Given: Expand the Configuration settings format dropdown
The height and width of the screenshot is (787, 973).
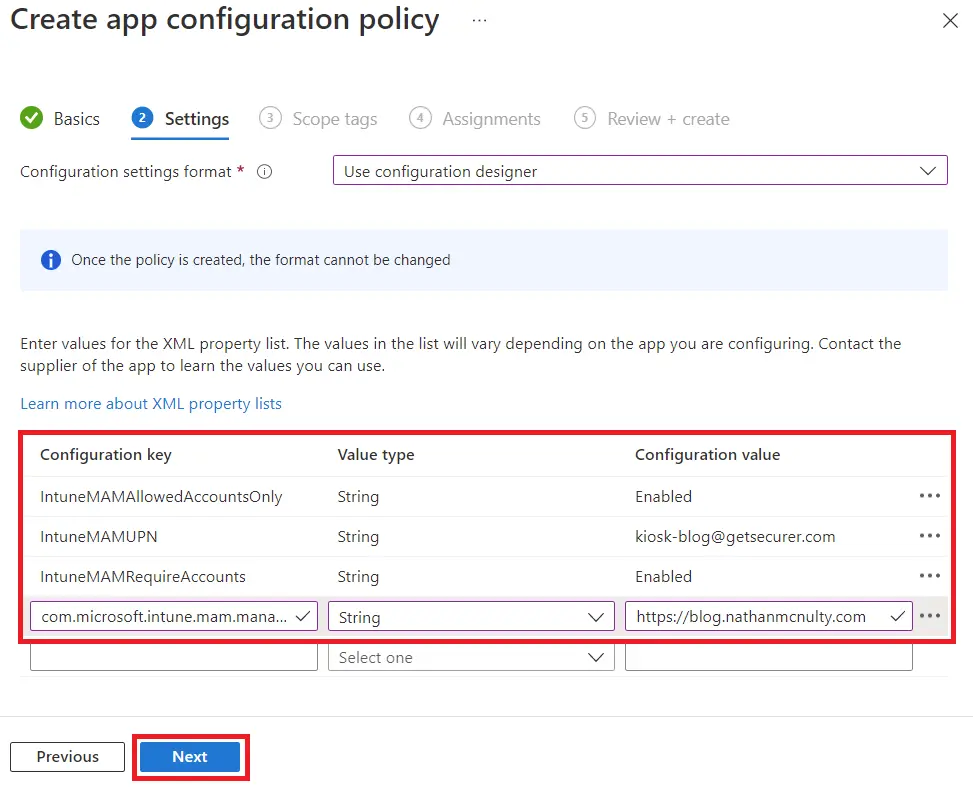Looking at the screenshot, I should 639,171.
